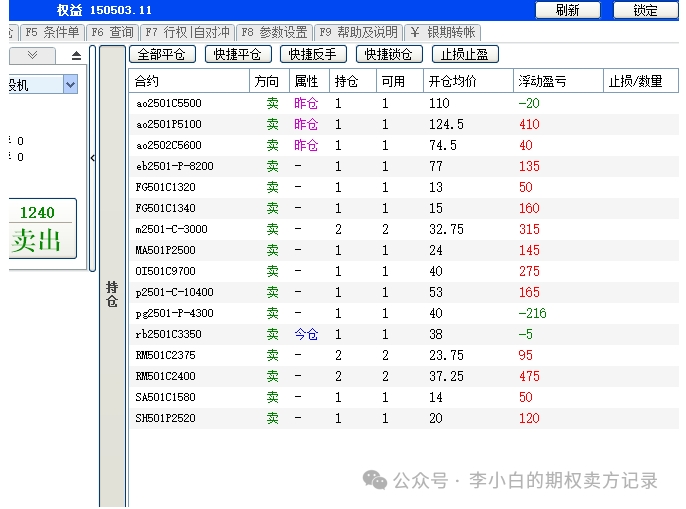
Task: Select the FG501C1340 position row
Action: (404, 208)
